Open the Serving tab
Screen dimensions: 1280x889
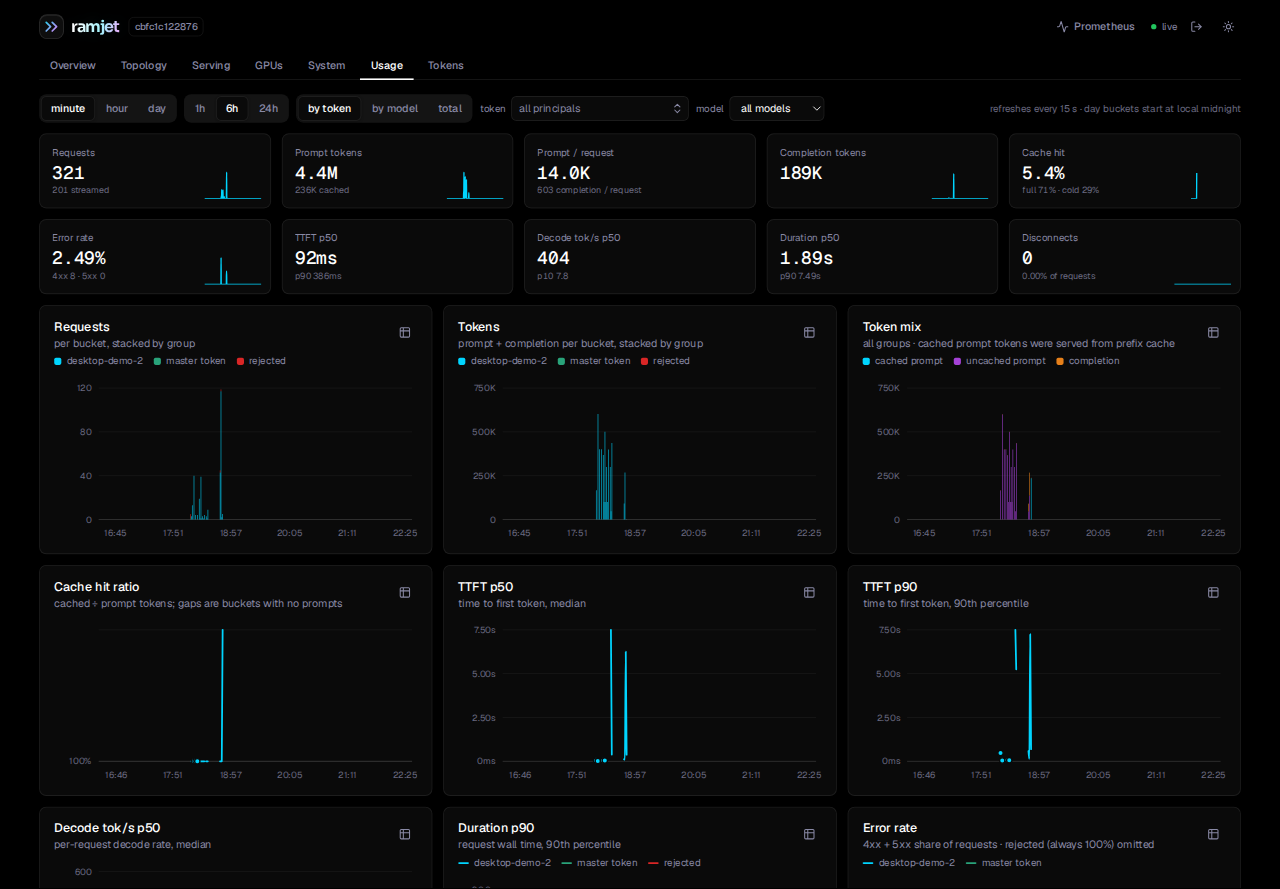(211, 65)
